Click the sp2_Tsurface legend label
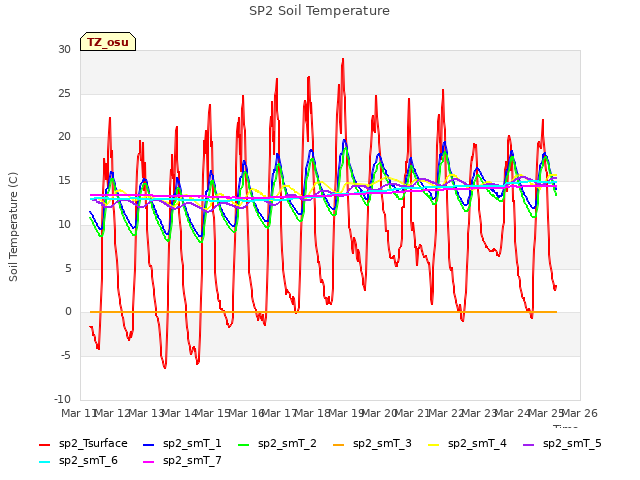 coord(93,444)
